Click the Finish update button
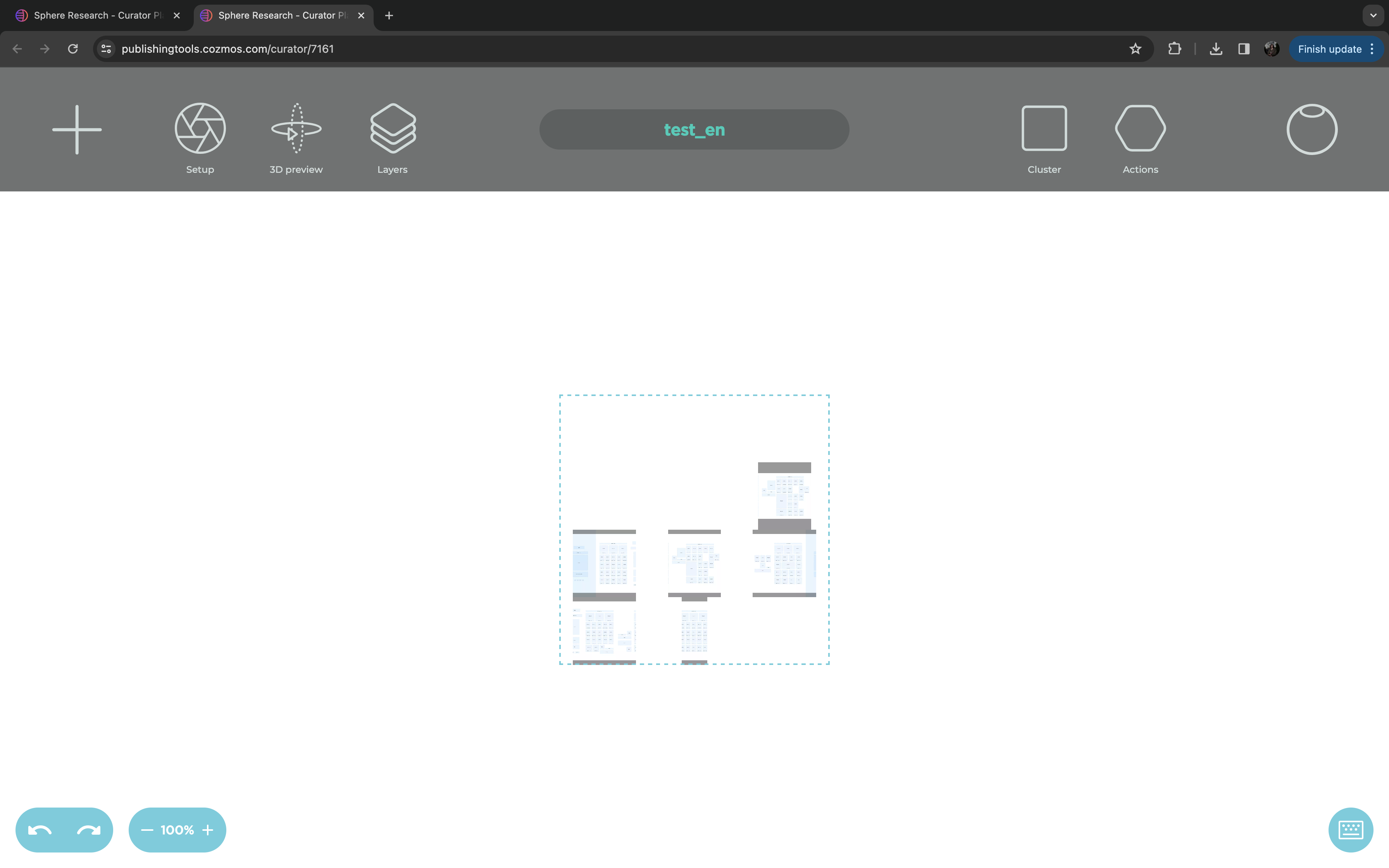 [1329, 49]
